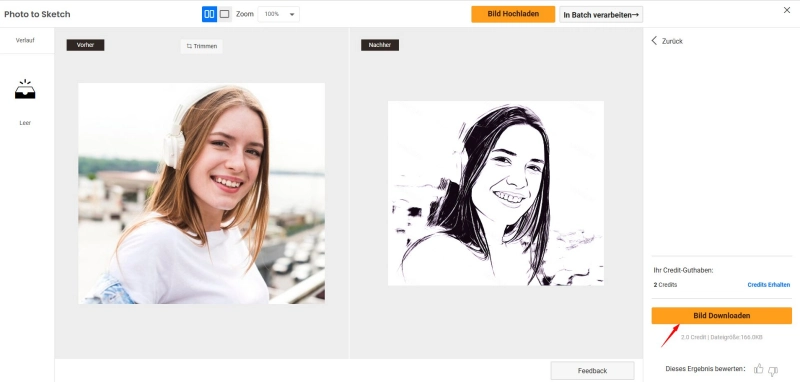This screenshot has height=382, width=800.
Task: Click the Ihr Credit-Guthaben label
Action: pyautogui.click(x=683, y=270)
